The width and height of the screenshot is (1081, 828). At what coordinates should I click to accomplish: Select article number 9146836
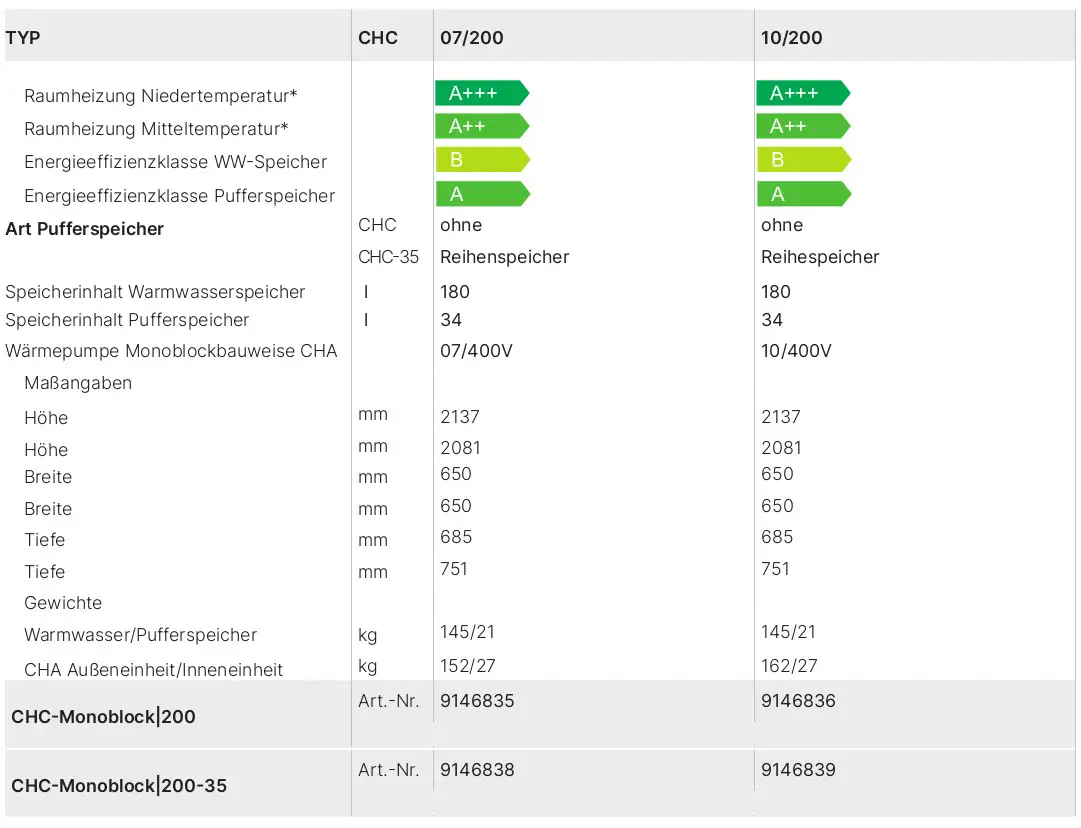click(798, 700)
